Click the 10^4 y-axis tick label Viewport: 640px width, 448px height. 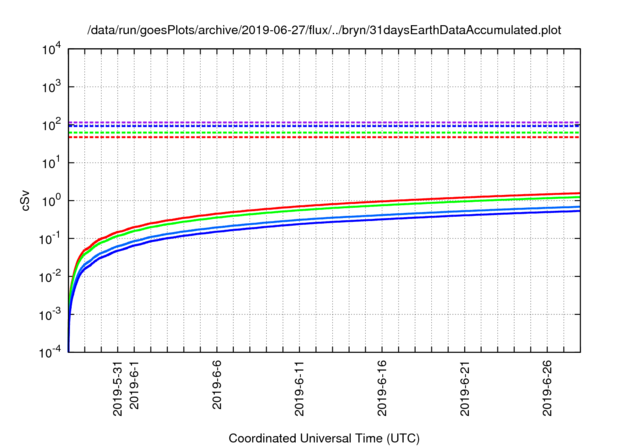(x=50, y=49)
